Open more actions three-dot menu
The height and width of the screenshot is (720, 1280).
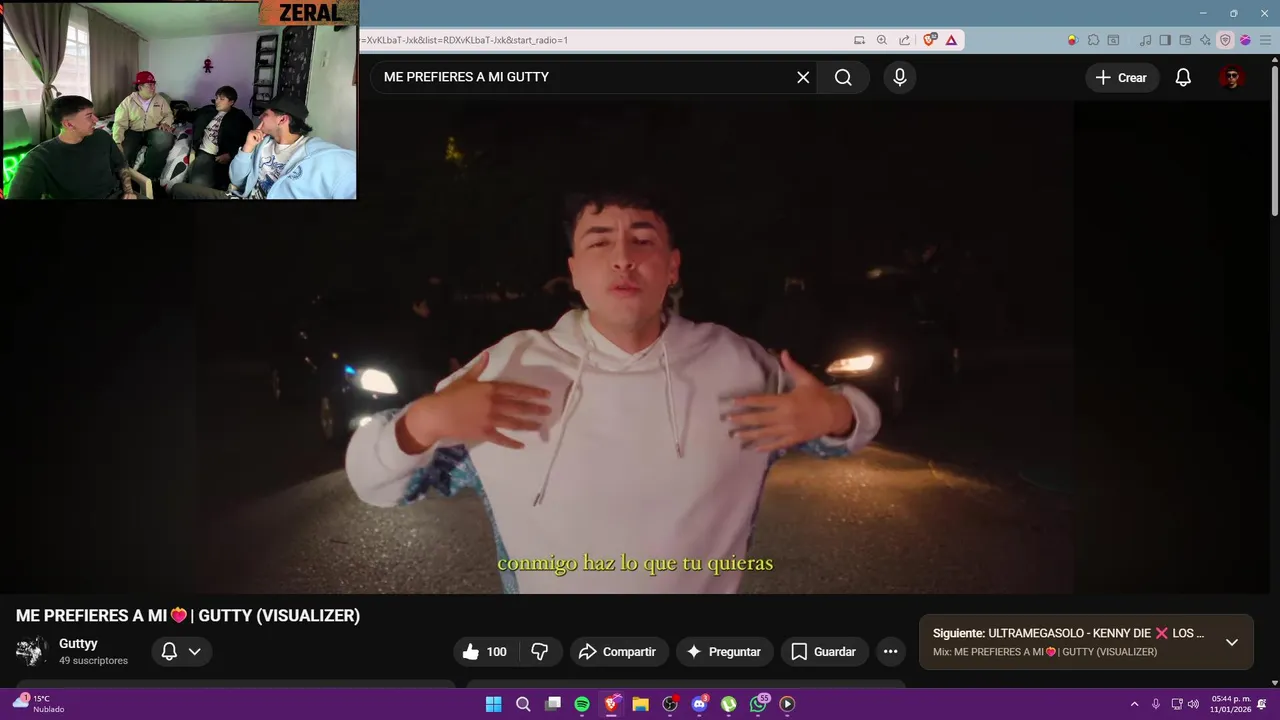pos(890,652)
